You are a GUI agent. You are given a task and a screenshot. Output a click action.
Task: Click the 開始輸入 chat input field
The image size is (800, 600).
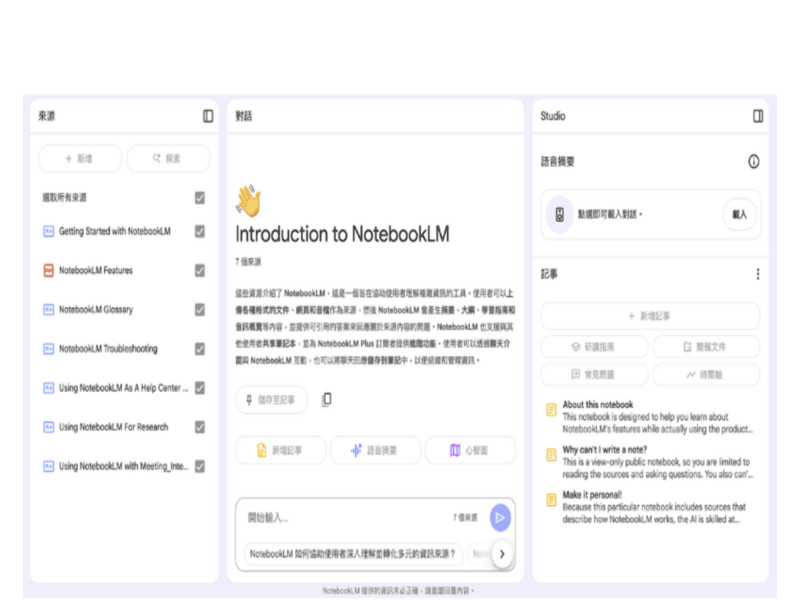click(x=347, y=518)
